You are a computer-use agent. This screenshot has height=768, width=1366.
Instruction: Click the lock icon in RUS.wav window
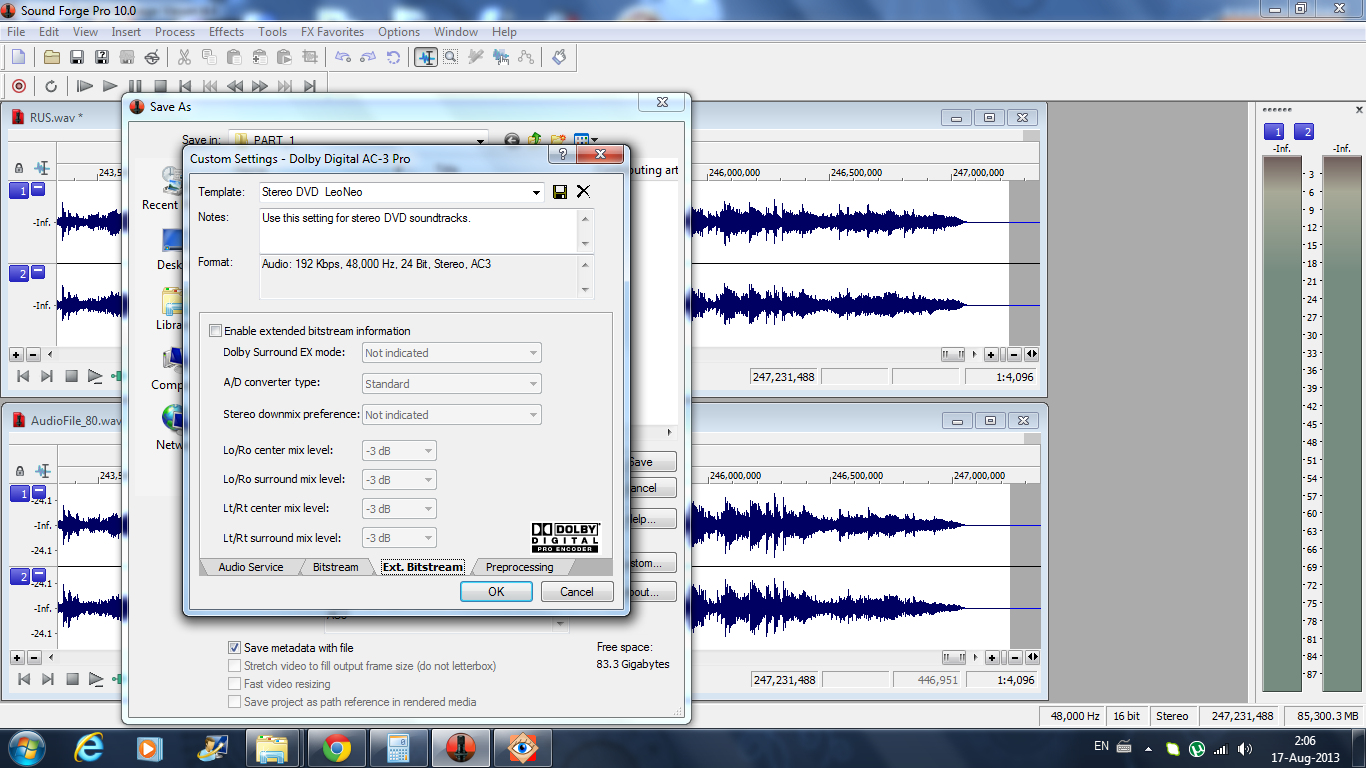[x=18, y=169]
